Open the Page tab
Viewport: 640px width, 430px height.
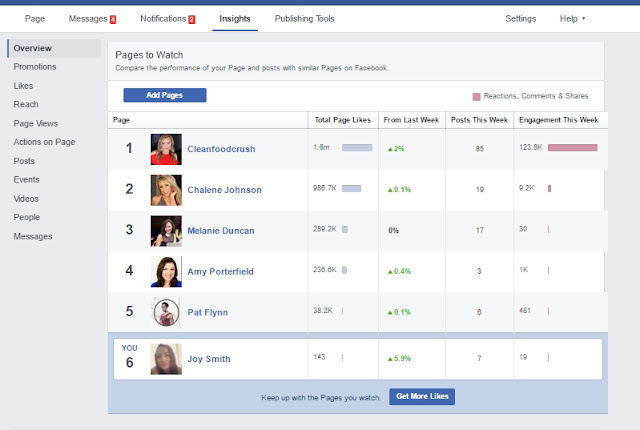click(35, 19)
